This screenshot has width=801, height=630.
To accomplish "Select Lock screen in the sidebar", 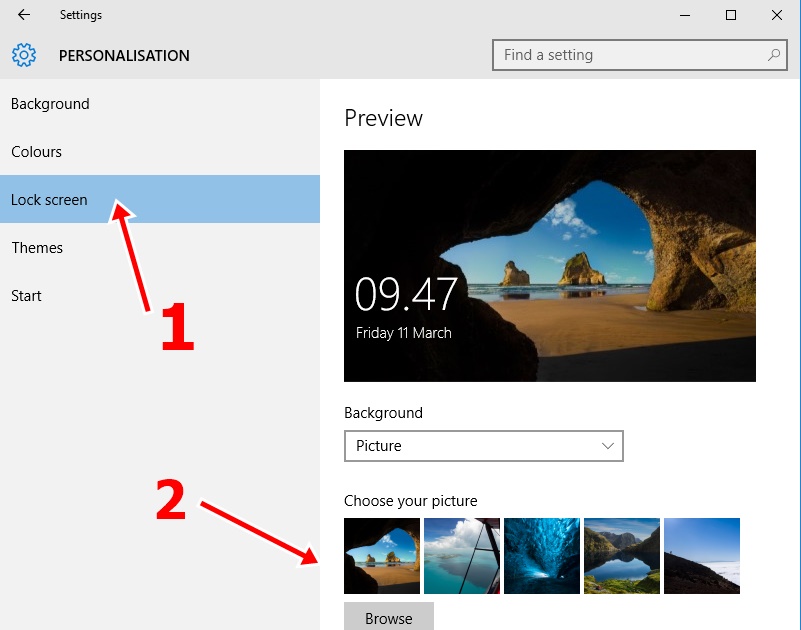I will pos(49,199).
